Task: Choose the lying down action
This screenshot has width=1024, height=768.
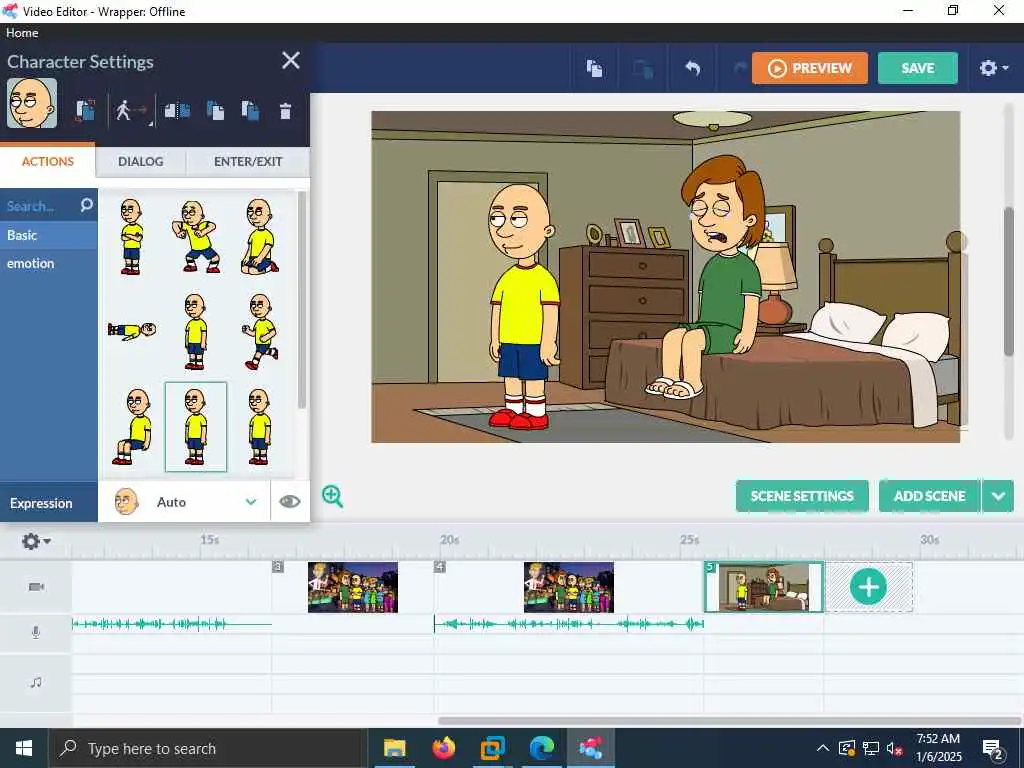Action: coord(132,330)
